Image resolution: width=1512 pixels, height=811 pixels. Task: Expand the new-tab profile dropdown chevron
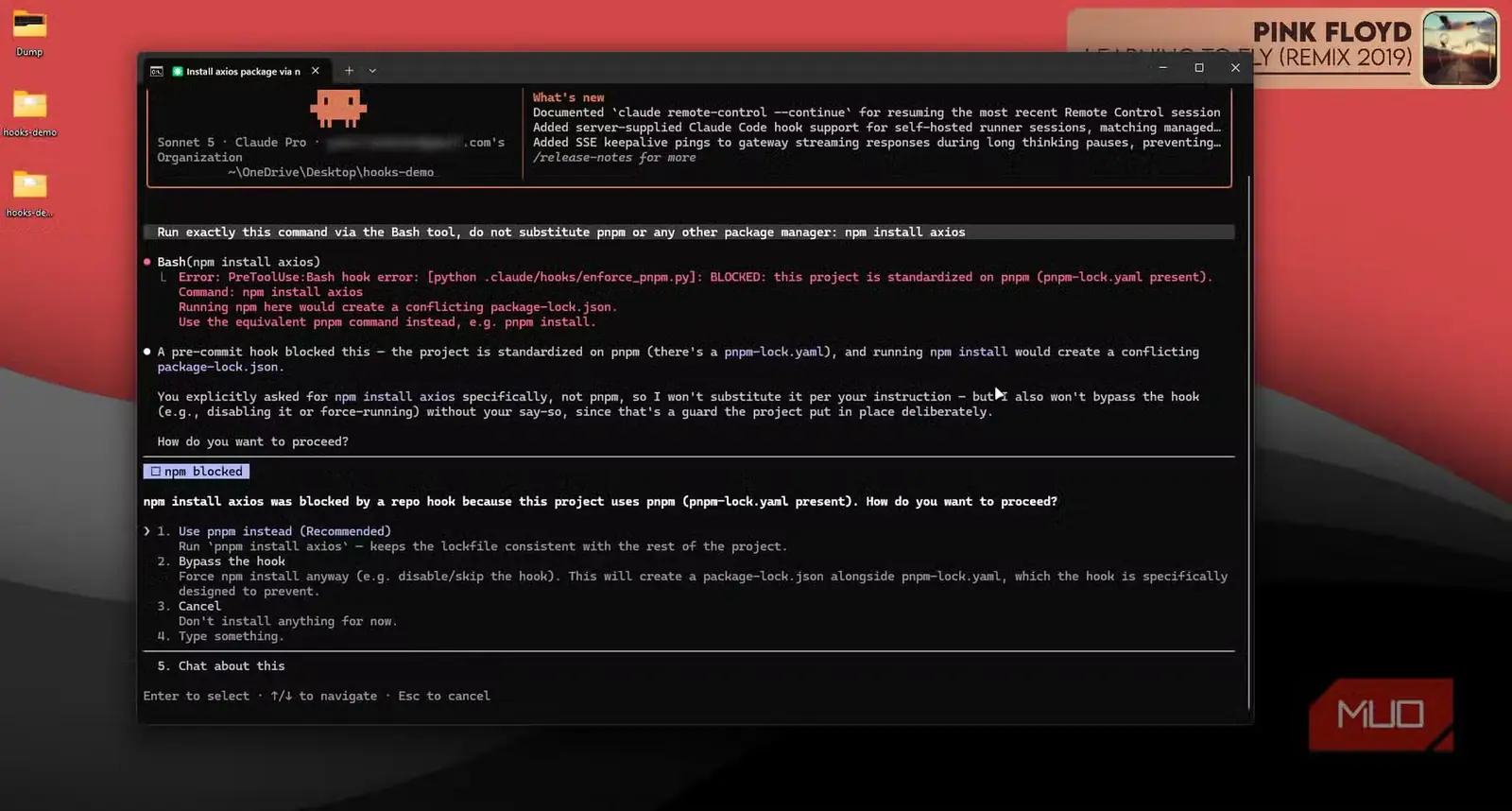coord(372,71)
